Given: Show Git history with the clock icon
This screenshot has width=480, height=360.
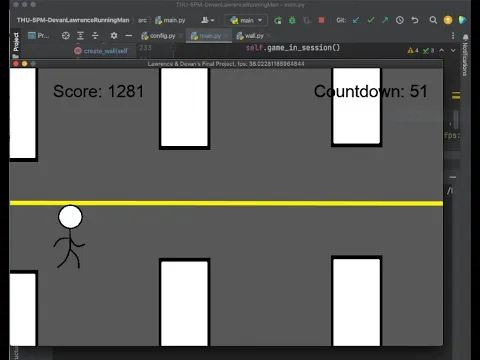Looking at the screenshot, I should 400,20.
